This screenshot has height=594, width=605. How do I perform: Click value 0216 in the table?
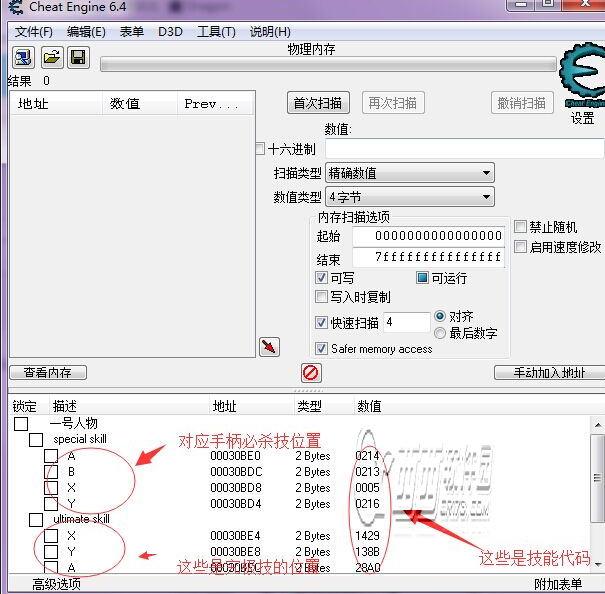(x=367, y=504)
